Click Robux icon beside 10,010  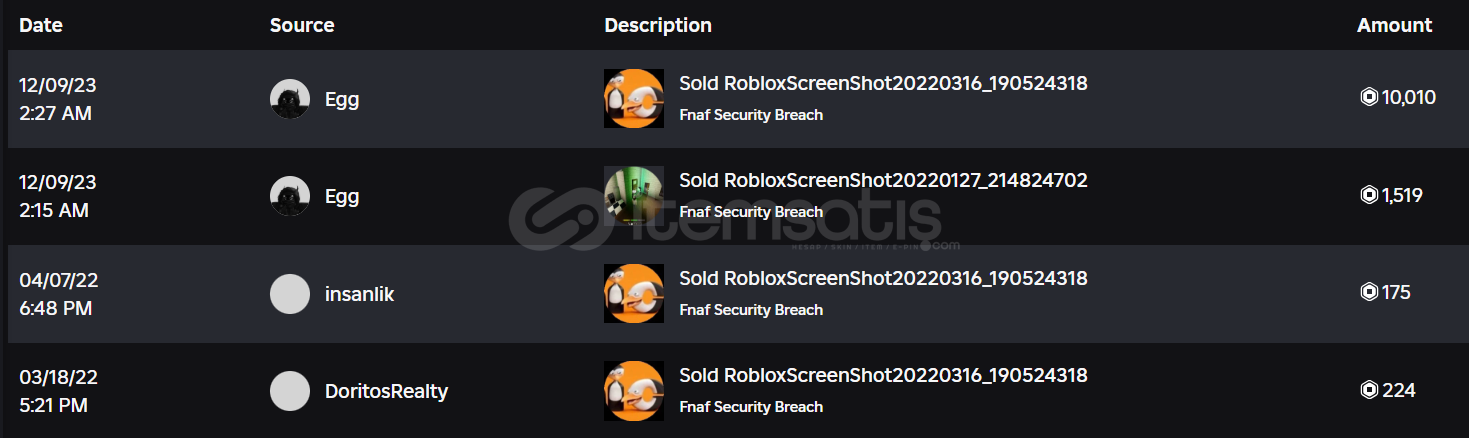click(1369, 97)
